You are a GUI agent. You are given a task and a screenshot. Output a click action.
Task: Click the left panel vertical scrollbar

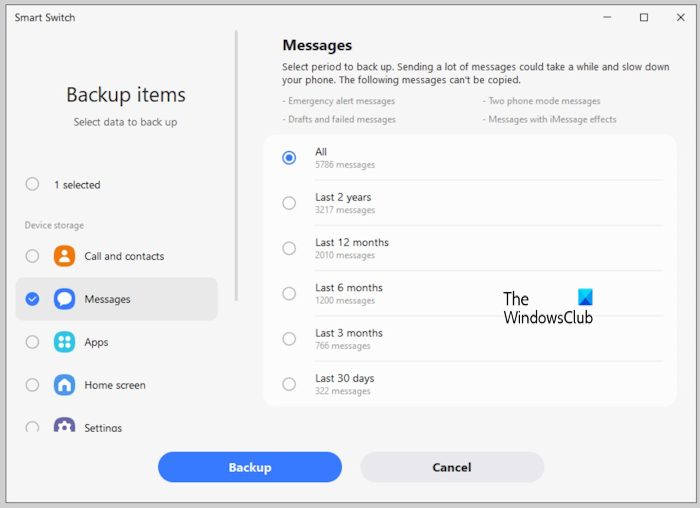(236, 165)
